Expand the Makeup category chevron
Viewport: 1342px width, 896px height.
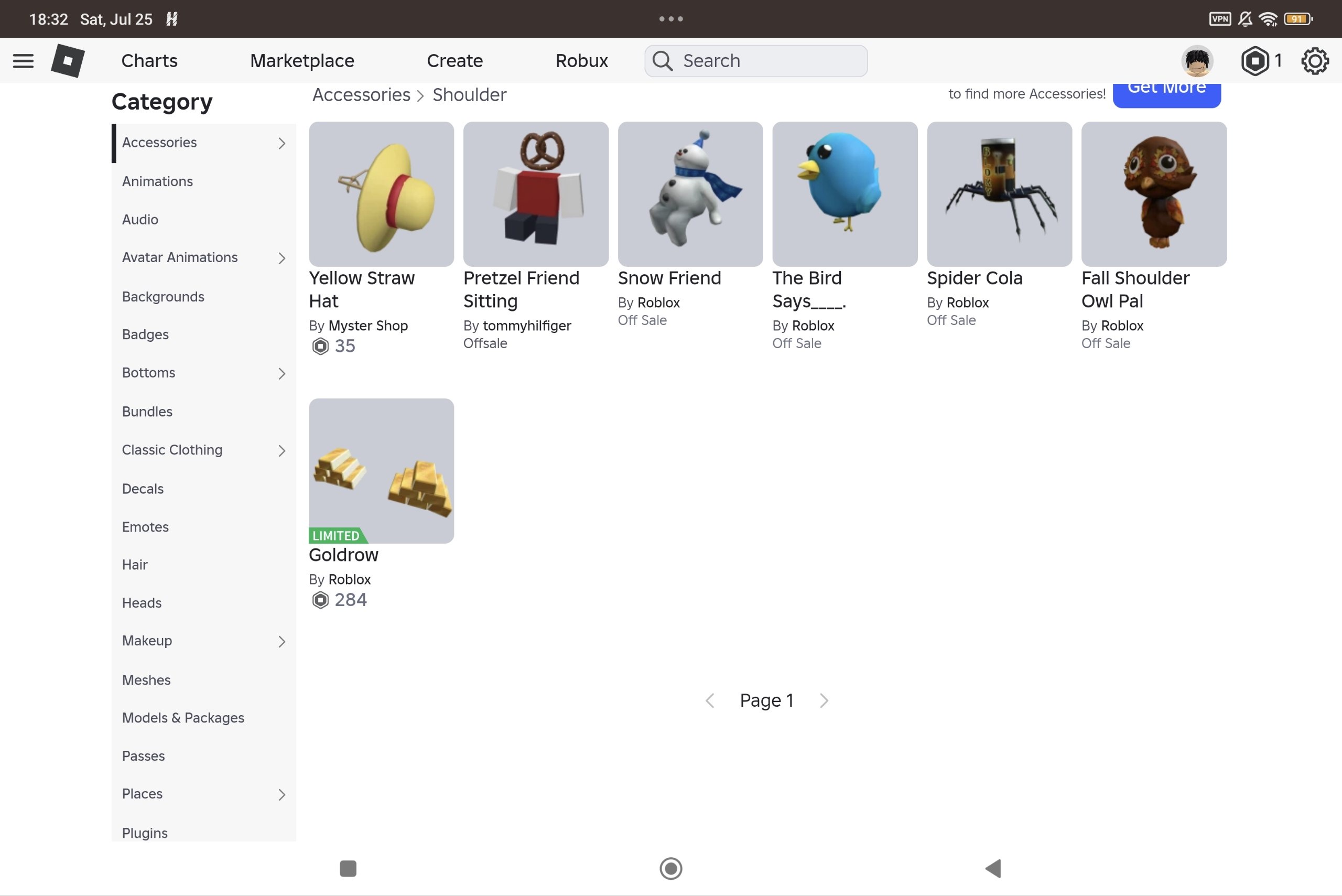[x=282, y=641]
